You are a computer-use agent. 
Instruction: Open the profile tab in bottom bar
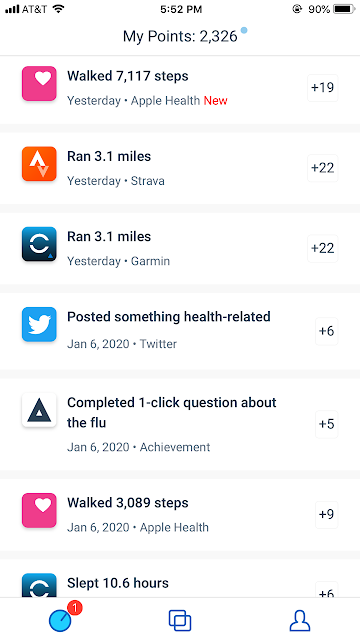click(x=300, y=620)
